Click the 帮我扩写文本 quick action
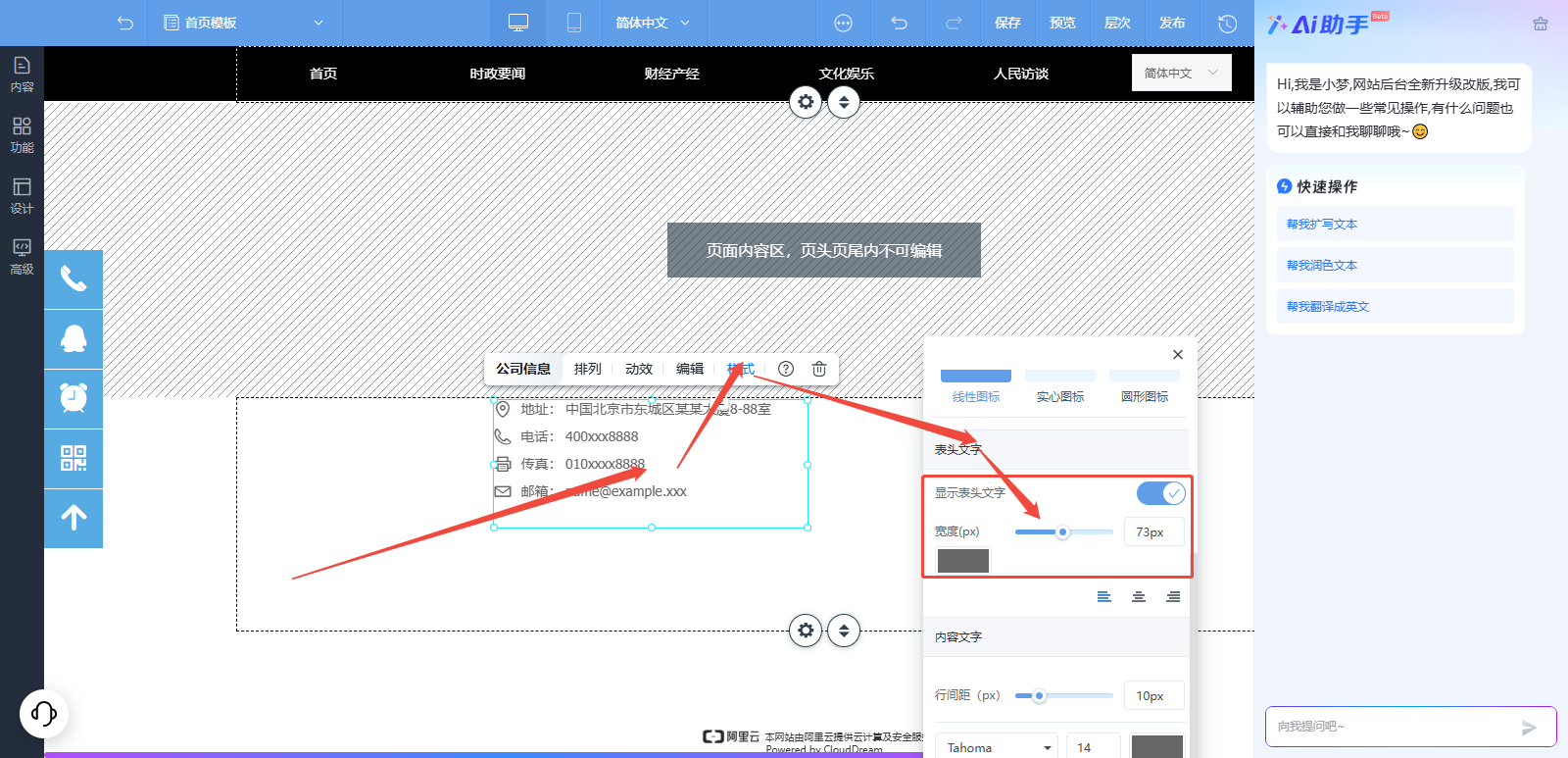This screenshot has width=1568, height=758. click(1395, 224)
